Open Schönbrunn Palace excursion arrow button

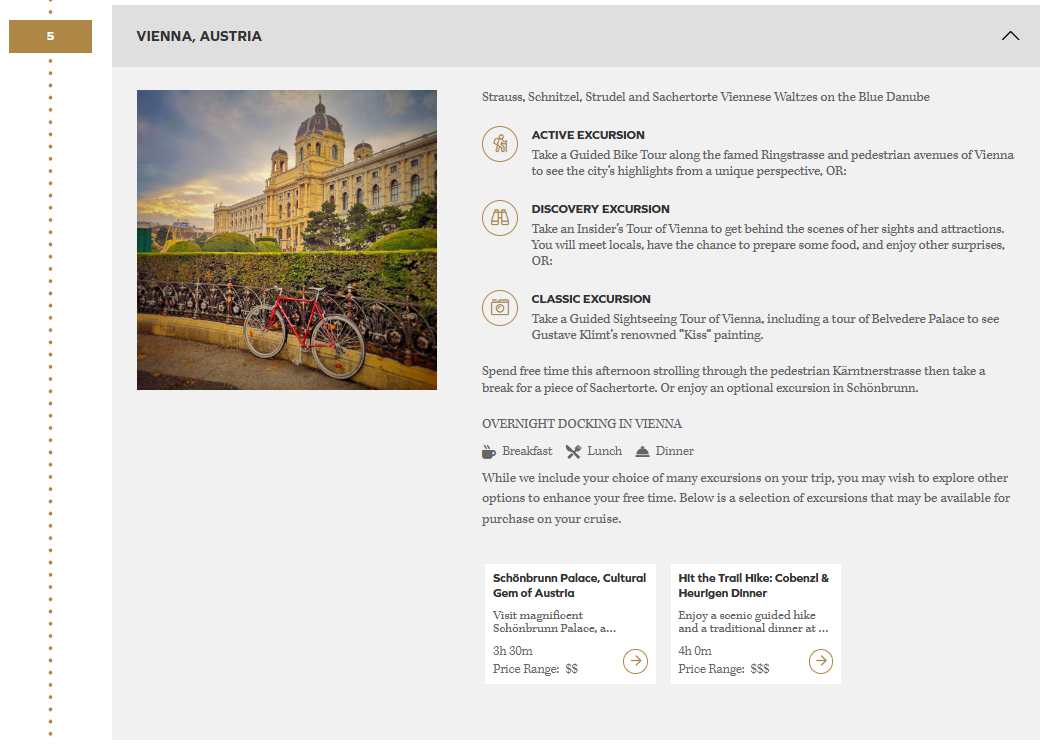tap(635, 661)
